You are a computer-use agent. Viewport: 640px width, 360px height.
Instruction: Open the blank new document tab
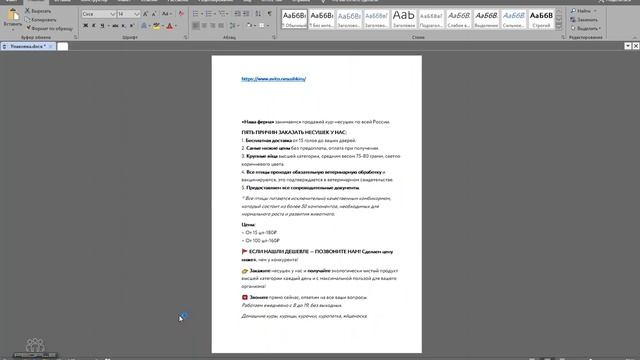pyautogui.click(x=62, y=46)
